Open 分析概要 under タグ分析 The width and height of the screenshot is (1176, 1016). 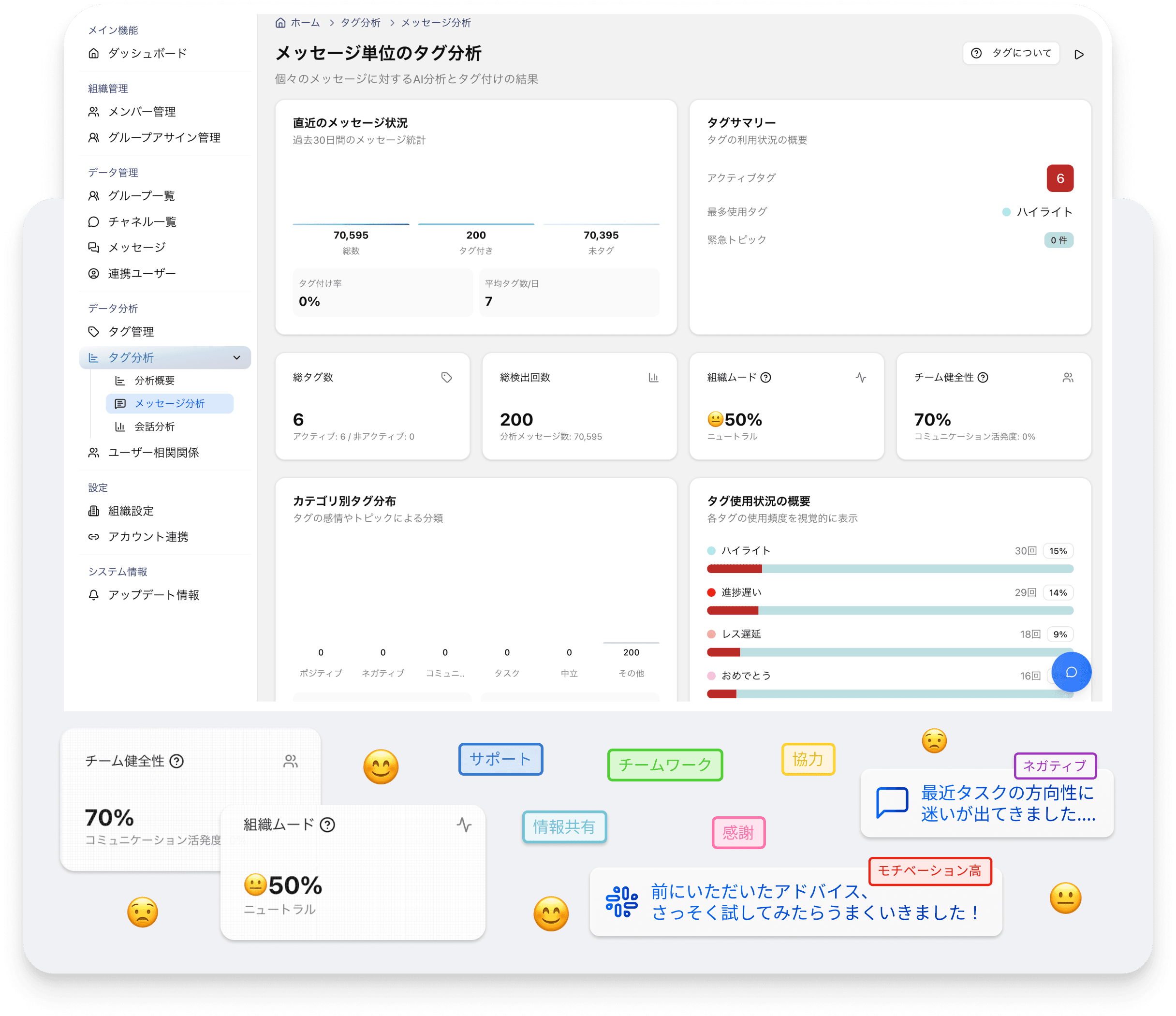pyautogui.click(x=154, y=380)
